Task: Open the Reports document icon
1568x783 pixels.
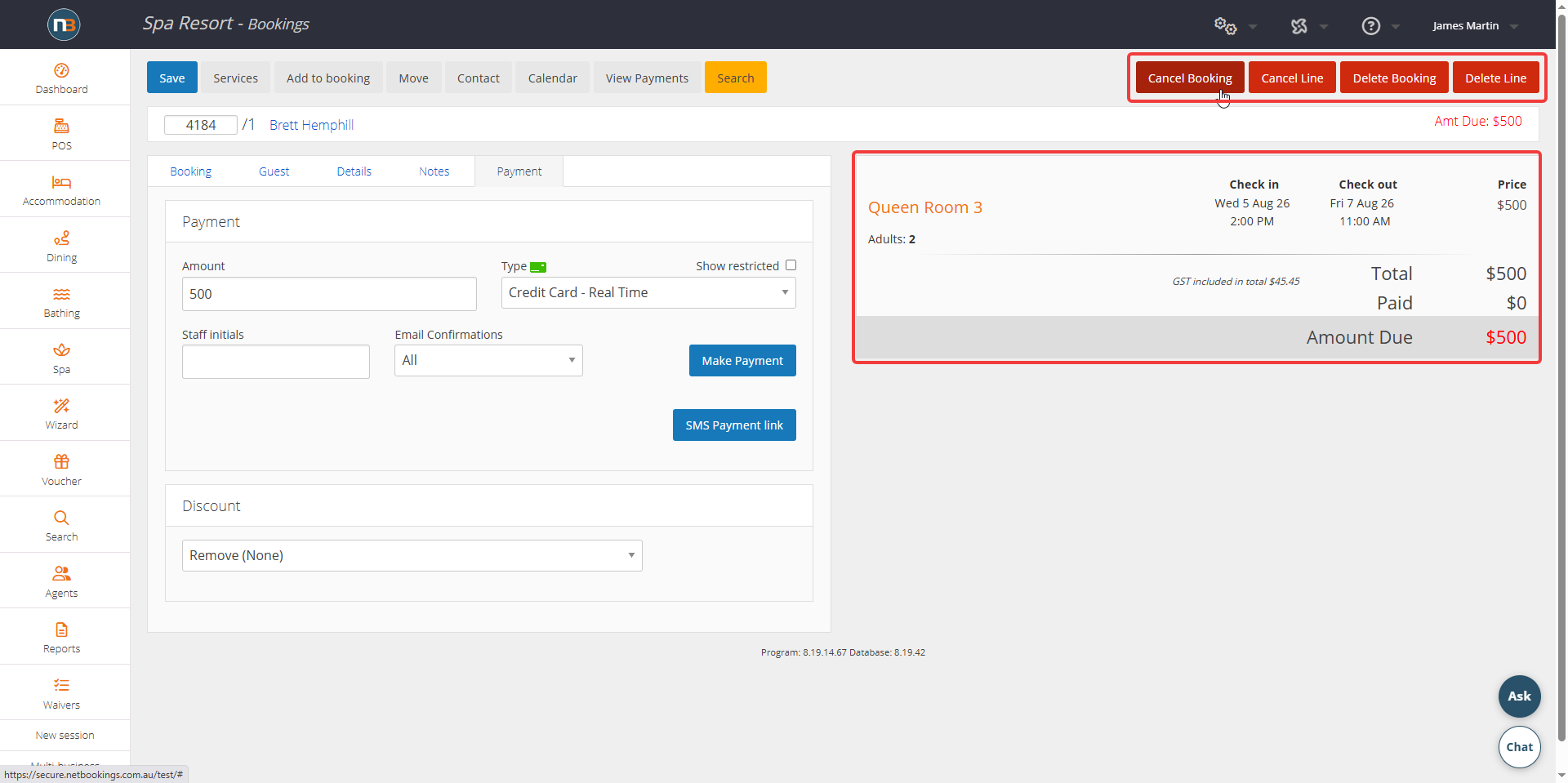Action: [61, 630]
